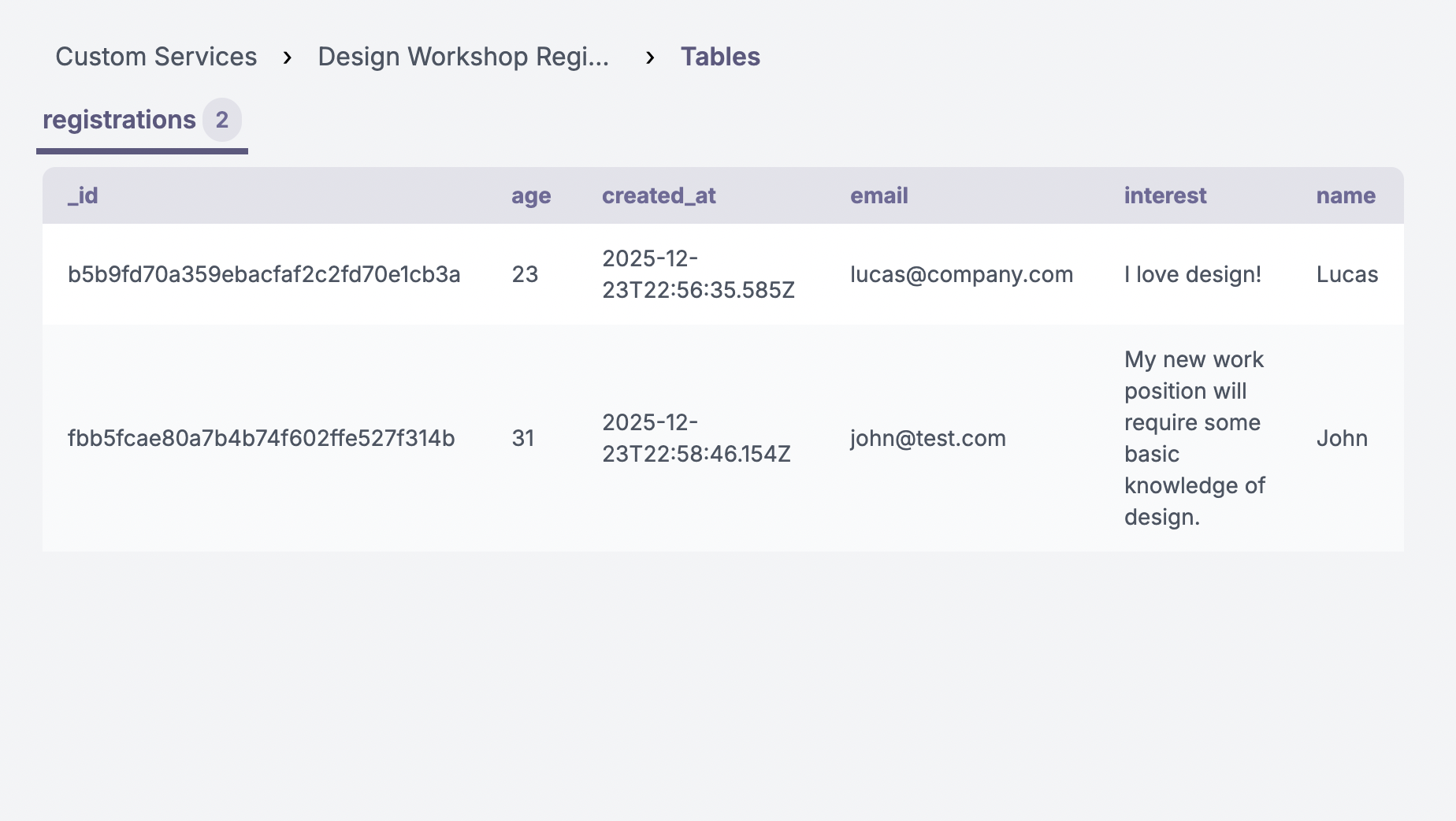Click the interest column header

tap(1164, 195)
